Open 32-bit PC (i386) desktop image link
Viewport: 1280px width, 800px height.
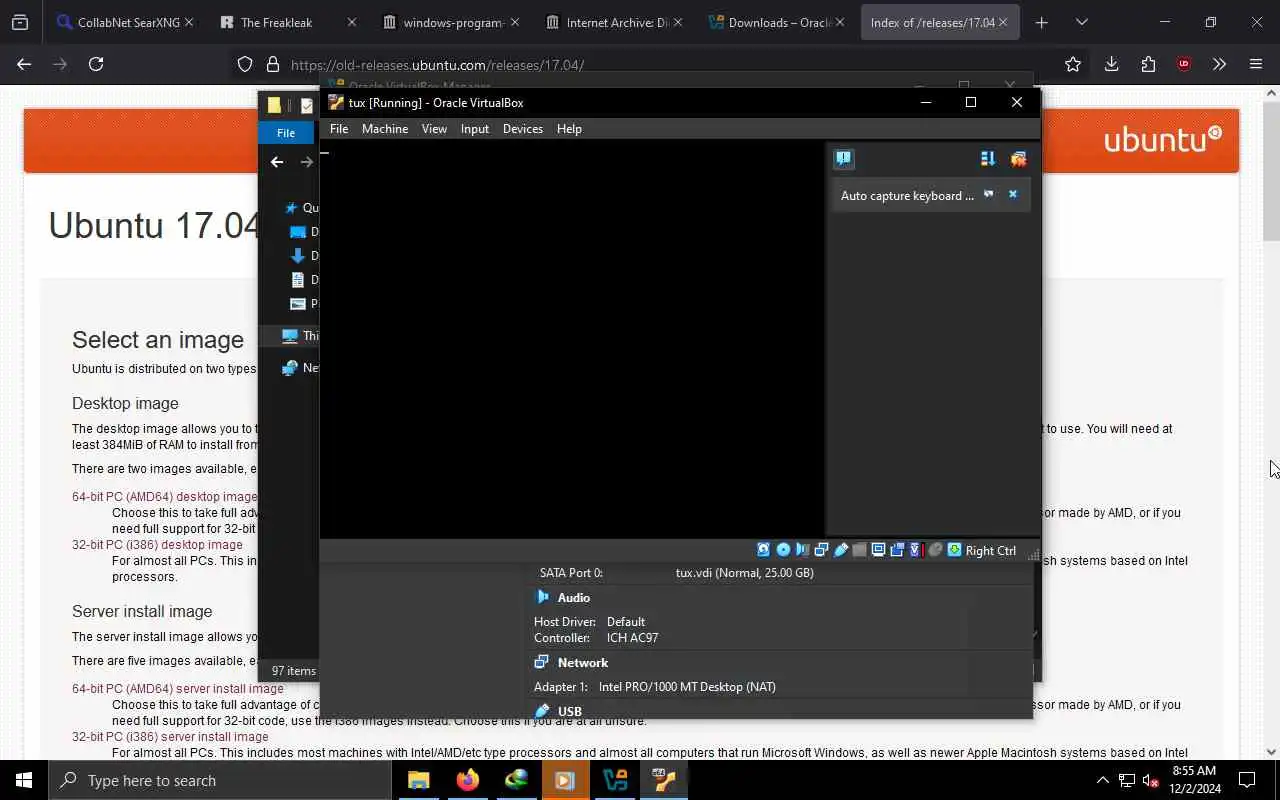pos(157,544)
